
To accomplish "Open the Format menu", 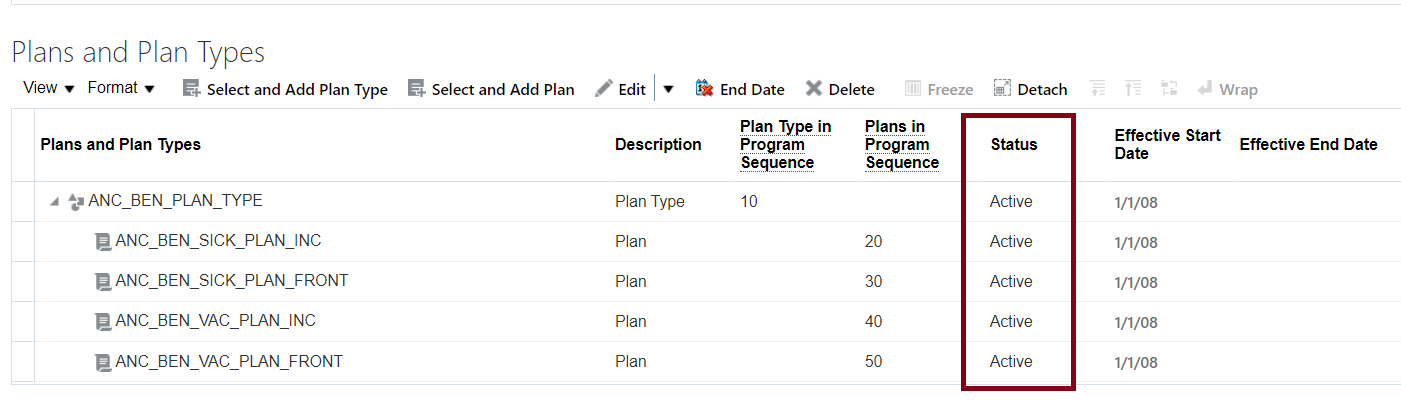I will coord(121,88).
